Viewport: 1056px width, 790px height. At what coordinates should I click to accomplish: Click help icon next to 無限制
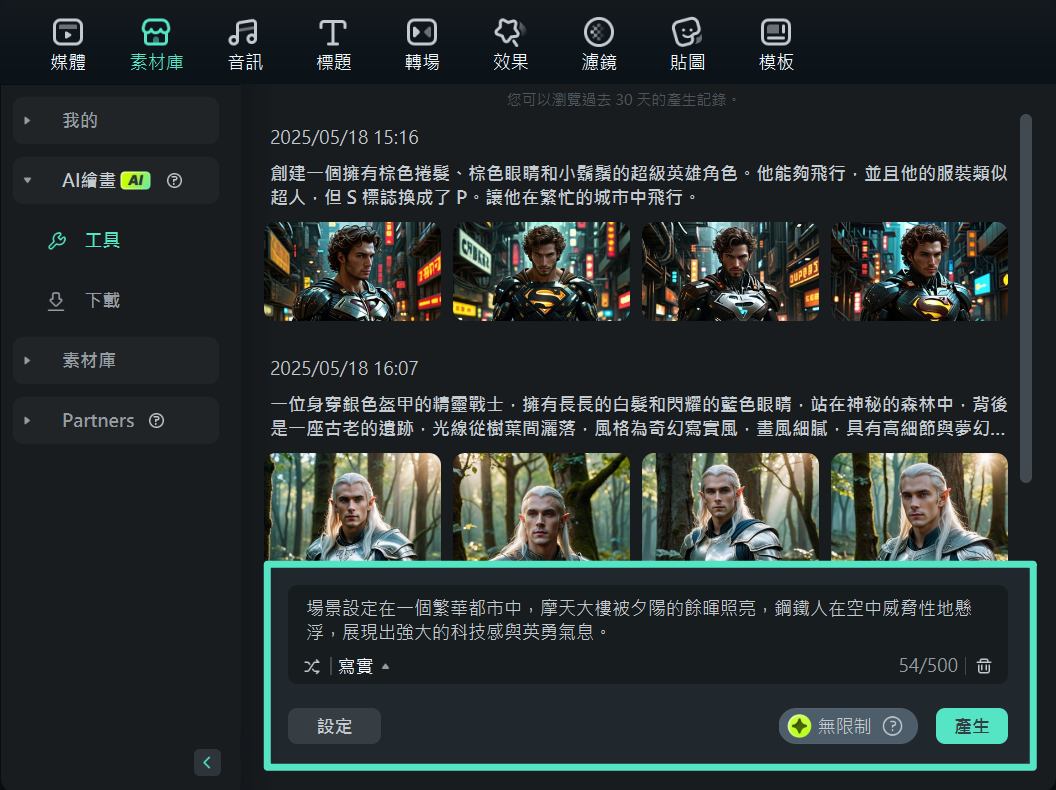pyautogui.click(x=892, y=726)
